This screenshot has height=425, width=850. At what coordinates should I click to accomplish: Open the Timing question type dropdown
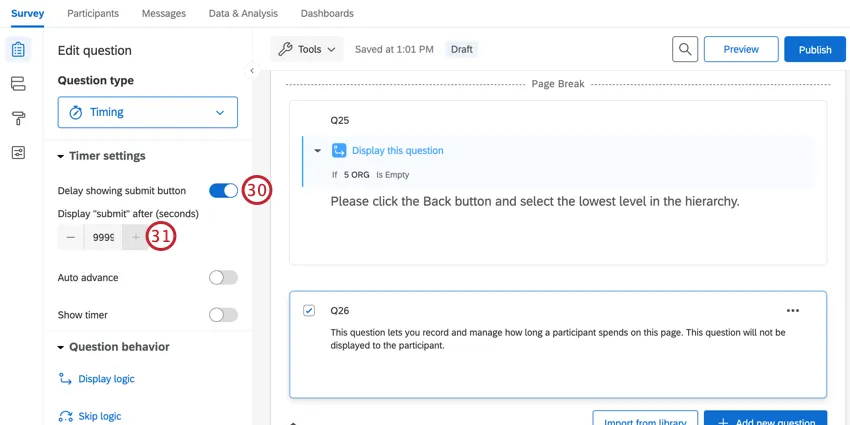[148, 112]
